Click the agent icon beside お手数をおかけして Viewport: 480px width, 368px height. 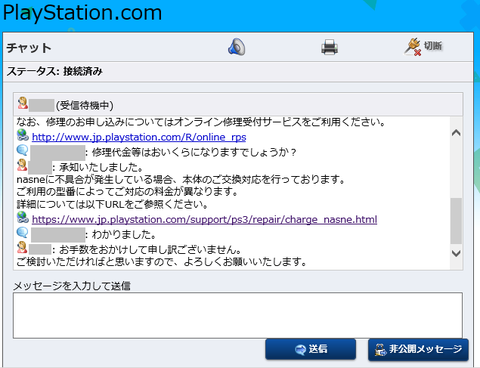pos(22,247)
